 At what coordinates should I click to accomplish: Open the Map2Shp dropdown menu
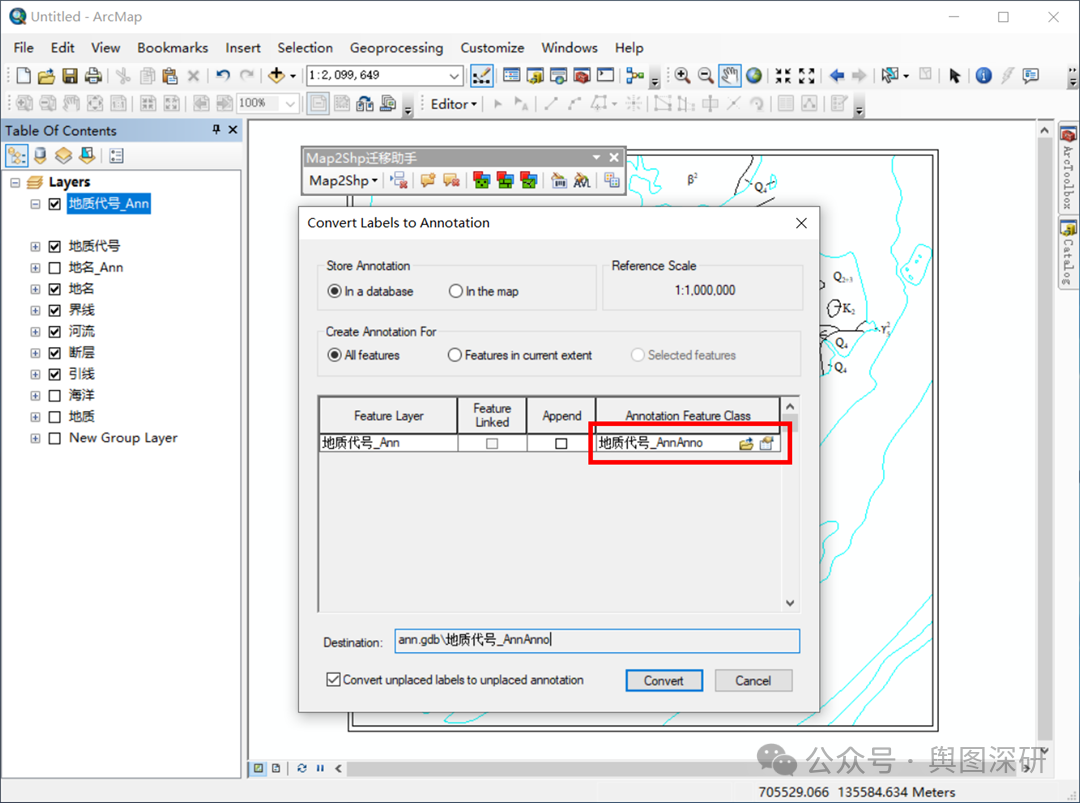coord(343,181)
